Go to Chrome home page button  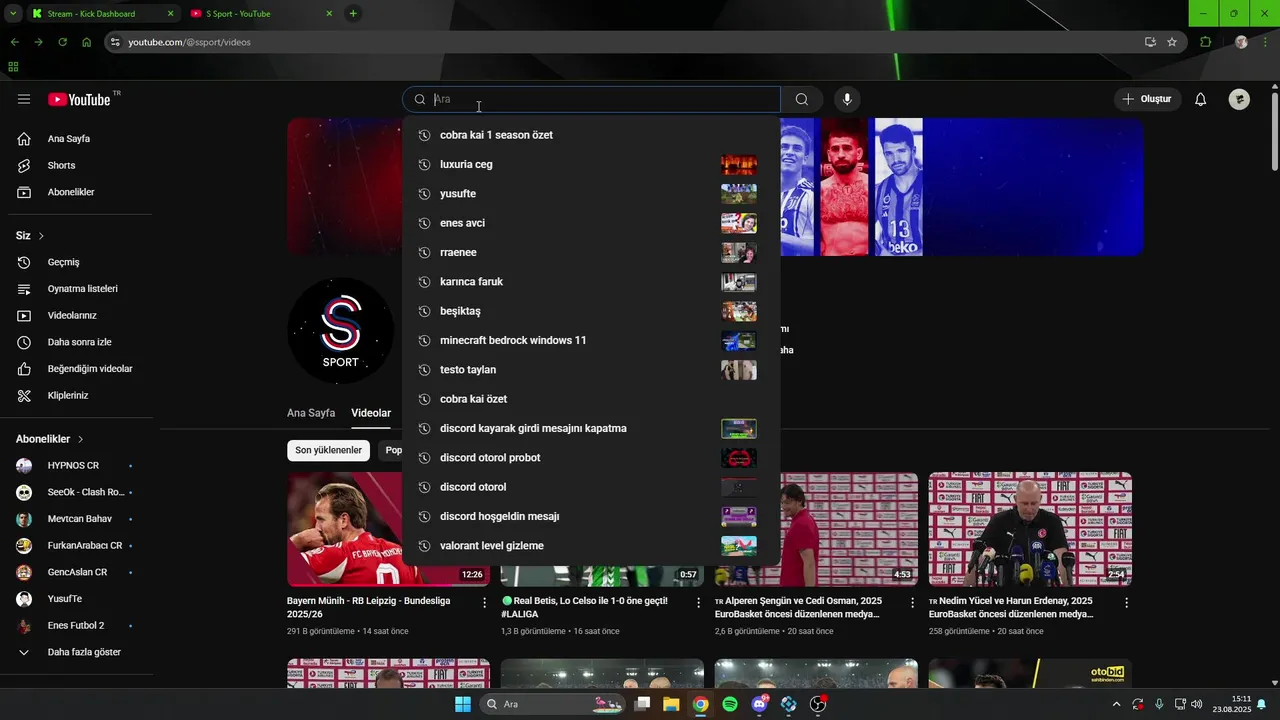pos(87,42)
